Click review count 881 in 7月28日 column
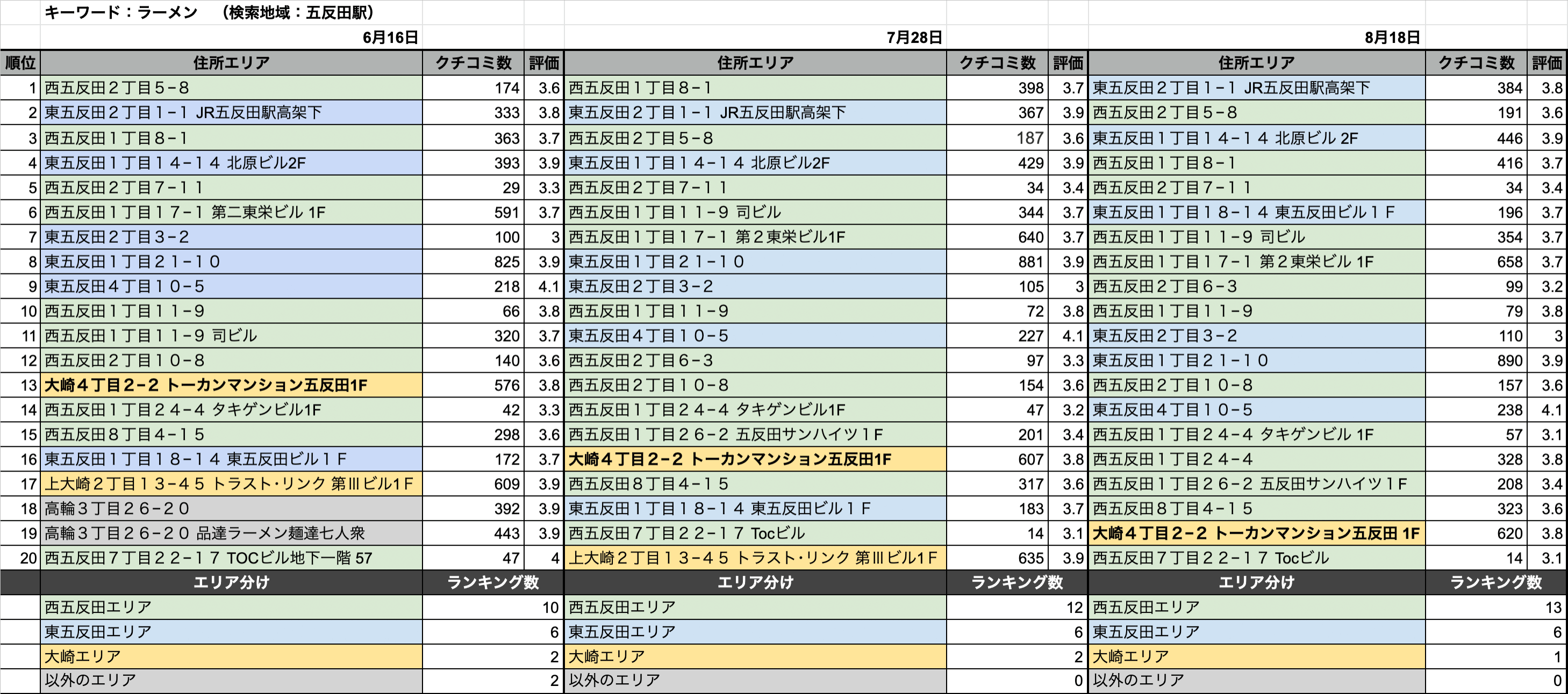Image resolution: width=1568 pixels, height=694 pixels. (997, 262)
